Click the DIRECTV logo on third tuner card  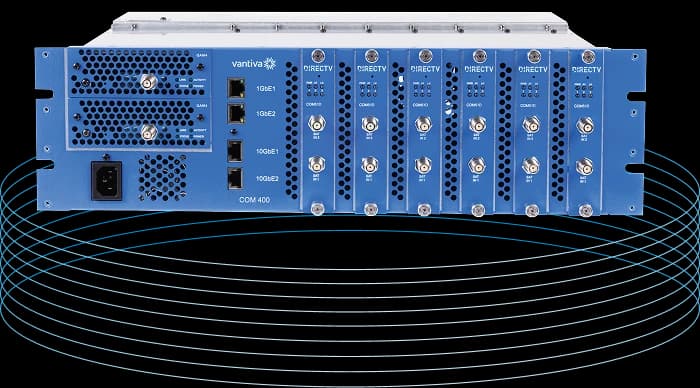coord(425,69)
